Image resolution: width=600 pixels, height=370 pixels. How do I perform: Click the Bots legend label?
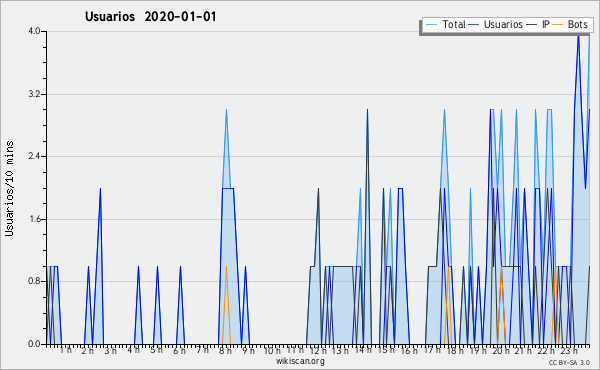[577, 24]
